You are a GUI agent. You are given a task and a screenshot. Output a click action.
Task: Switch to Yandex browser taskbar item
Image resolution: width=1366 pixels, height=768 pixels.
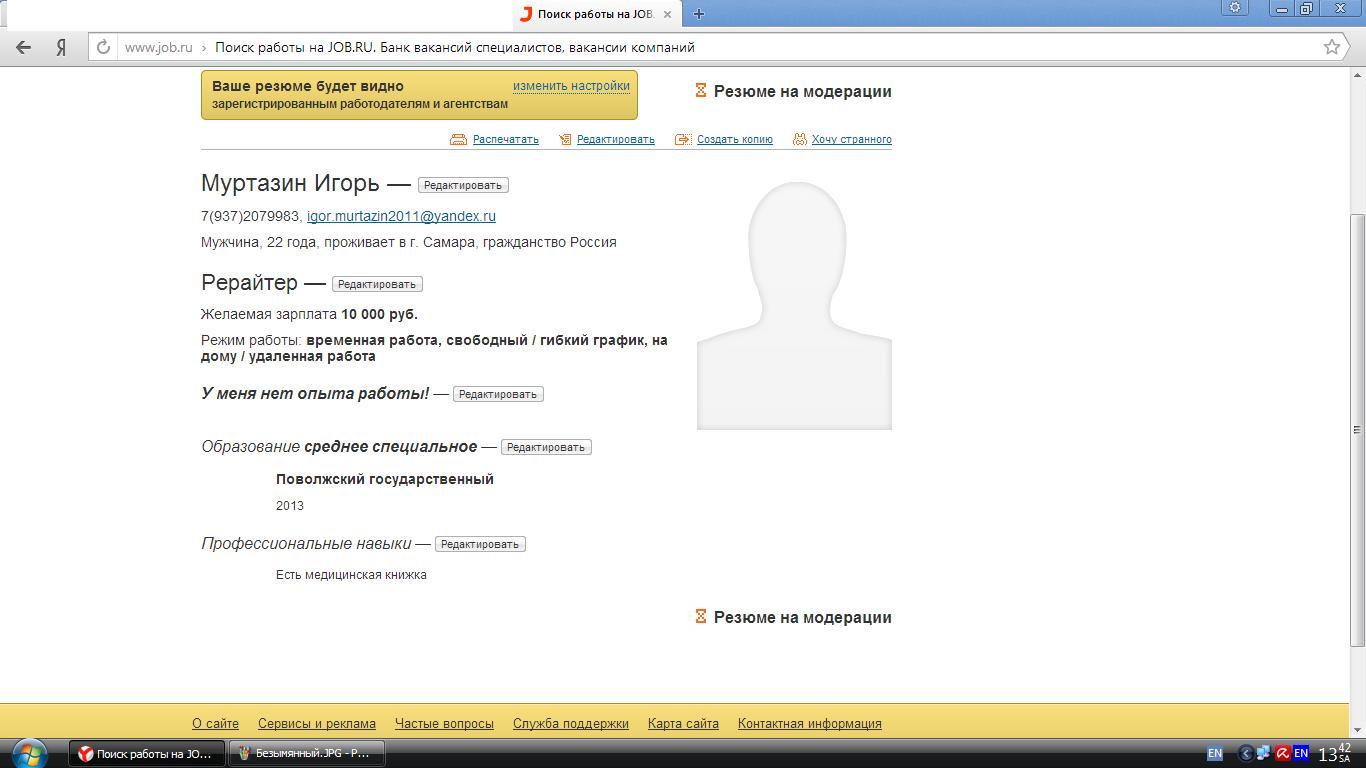(x=147, y=753)
